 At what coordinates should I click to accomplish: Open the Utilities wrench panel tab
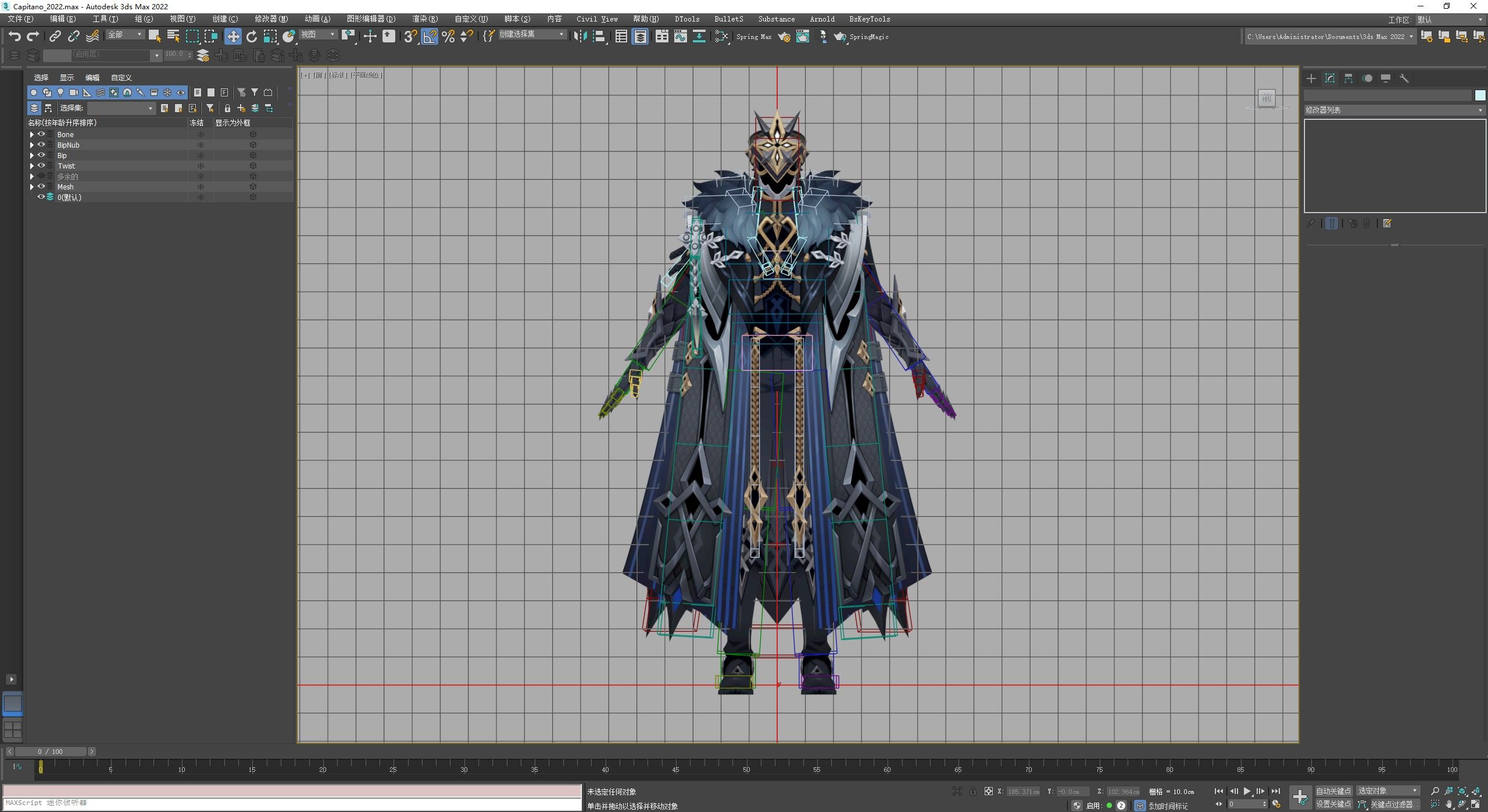[x=1404, y=78]
